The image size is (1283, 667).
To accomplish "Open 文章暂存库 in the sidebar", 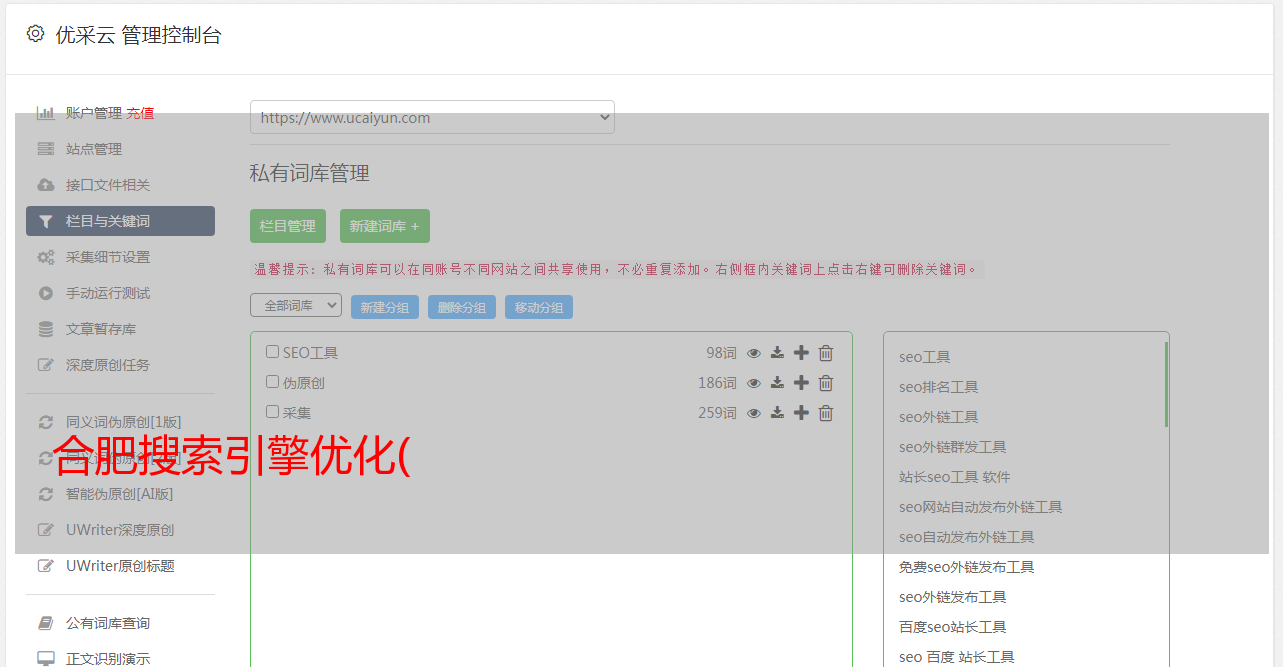I will 101,329.
